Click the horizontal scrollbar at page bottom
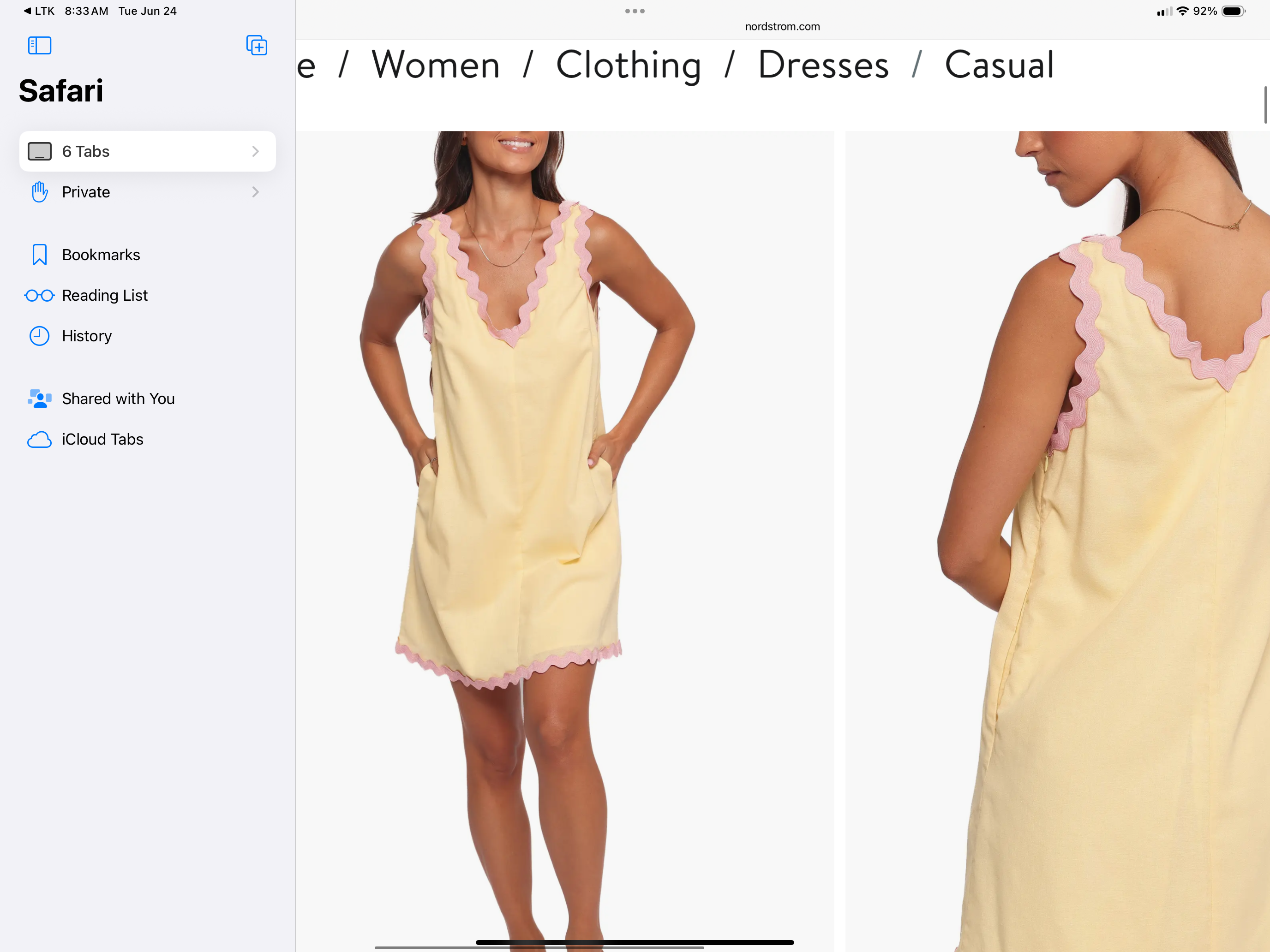 pos(539,947)
